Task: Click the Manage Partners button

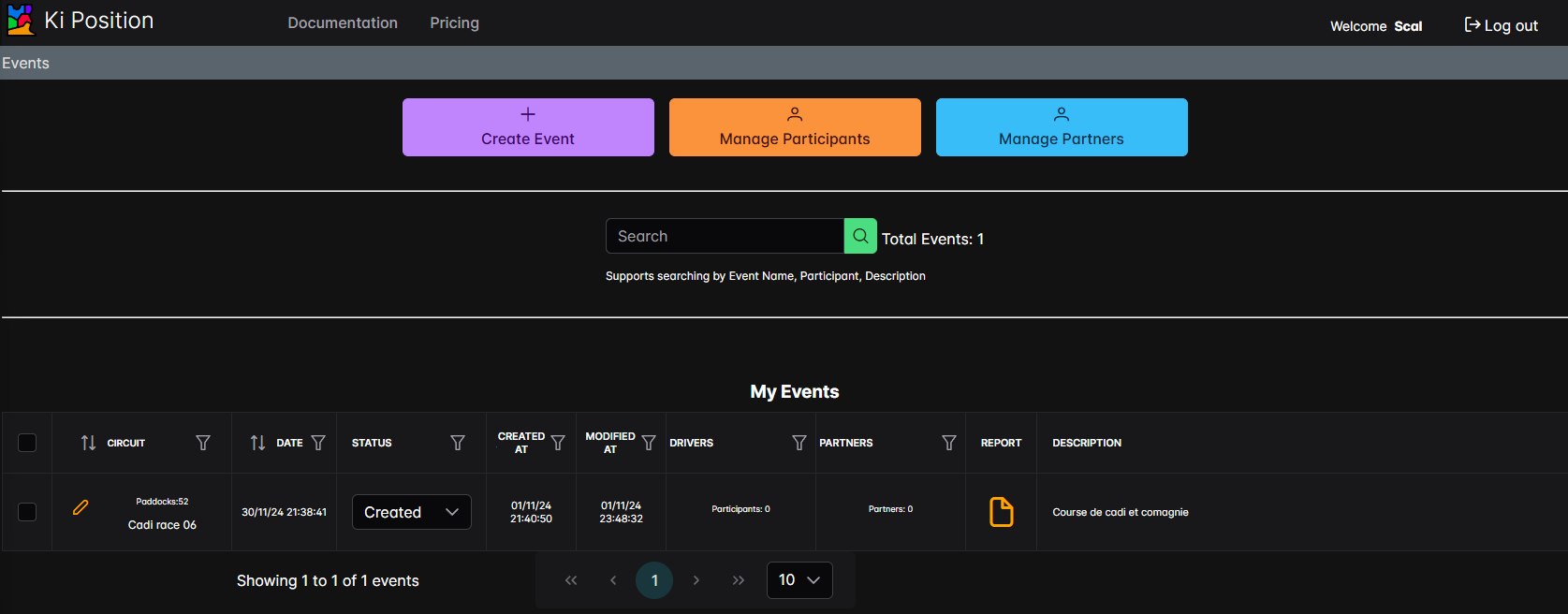Action: 1062,127
